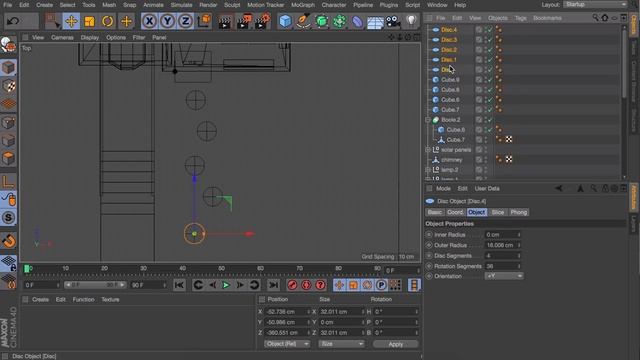Click Inner Radius animation dot
Viewport: 640px width, 360px height.
pos(429,235)
